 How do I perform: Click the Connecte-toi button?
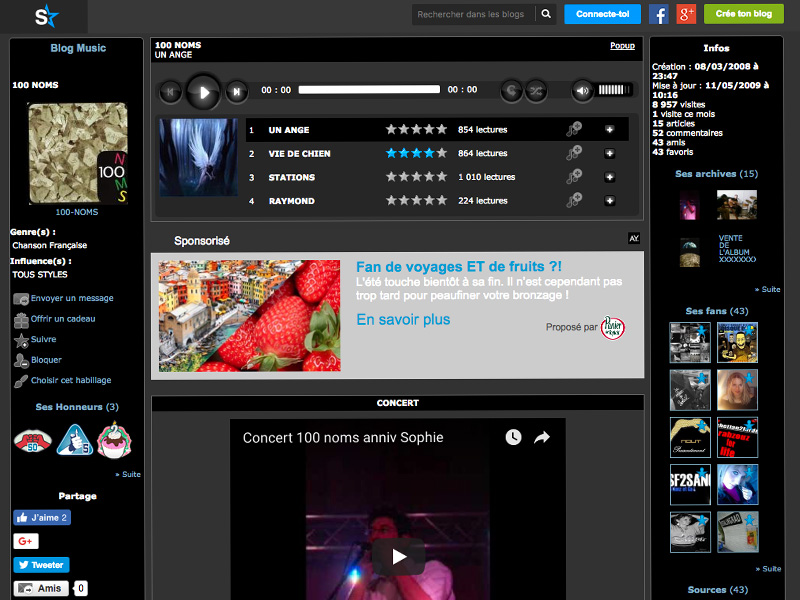pyautogui.click(x=602, y=14)
